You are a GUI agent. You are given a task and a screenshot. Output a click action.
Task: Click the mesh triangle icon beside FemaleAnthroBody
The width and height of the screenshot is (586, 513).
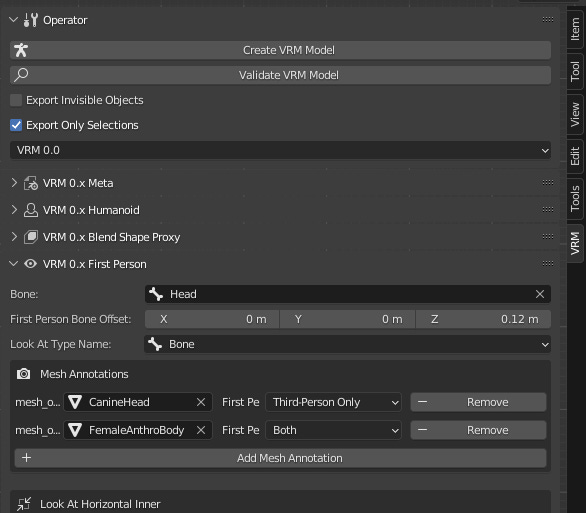[75, 430]
